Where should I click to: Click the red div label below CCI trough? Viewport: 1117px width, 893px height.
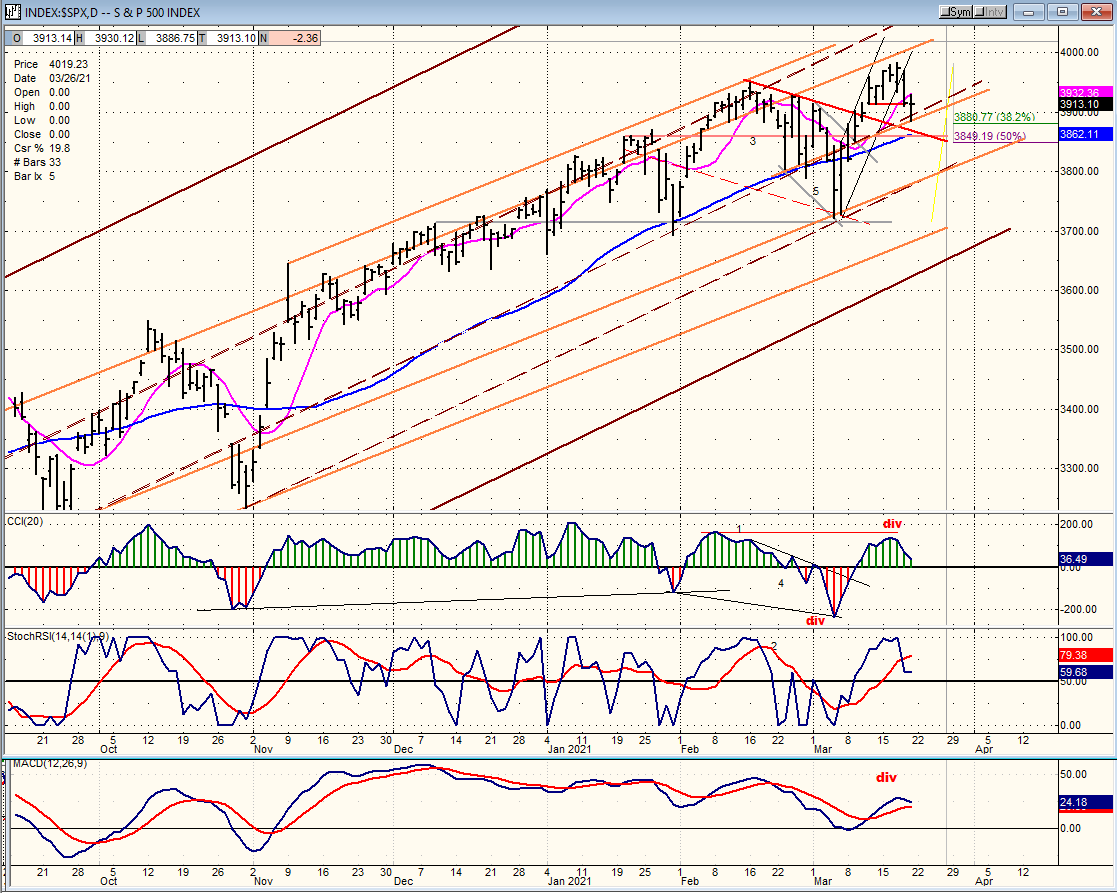click(815, 621)
